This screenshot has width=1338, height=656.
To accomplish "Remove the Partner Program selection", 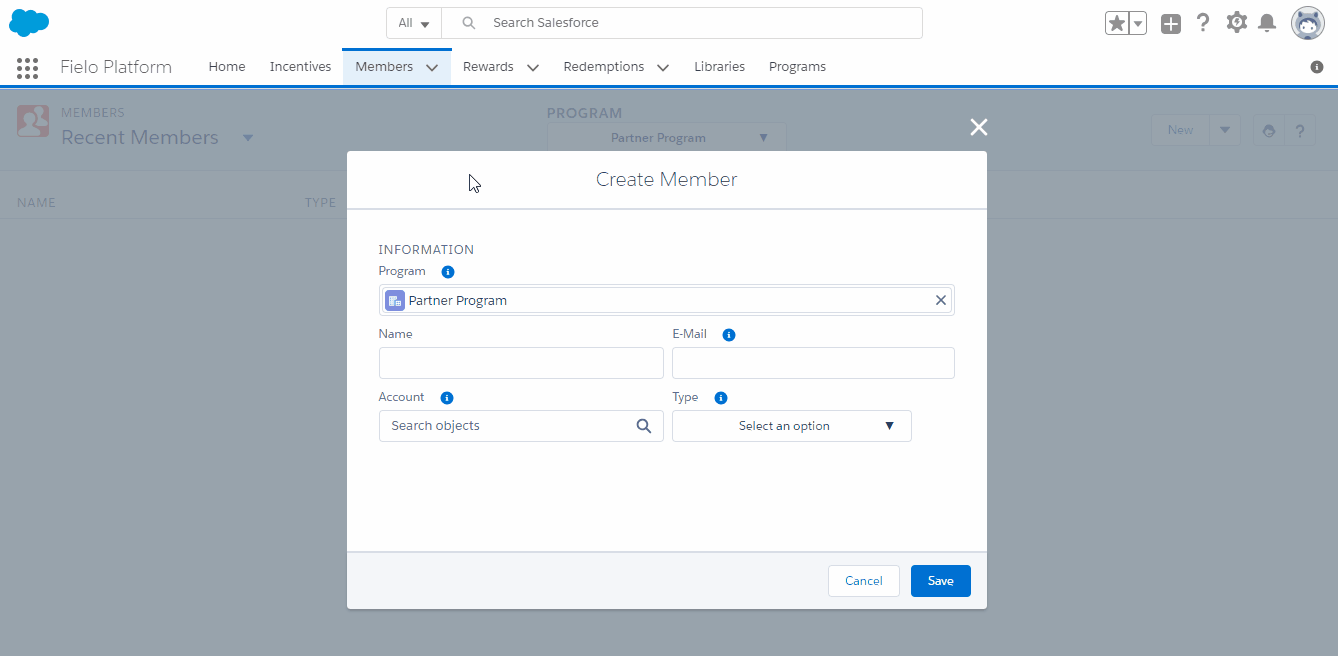I will click(941, 300).
